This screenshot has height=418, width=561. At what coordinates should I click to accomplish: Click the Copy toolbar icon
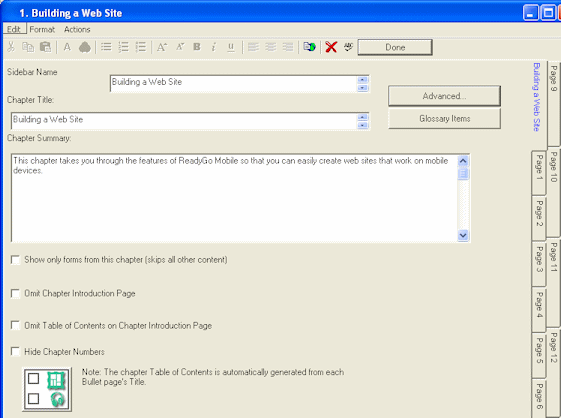pyautogui.click(x=28, y=47)
